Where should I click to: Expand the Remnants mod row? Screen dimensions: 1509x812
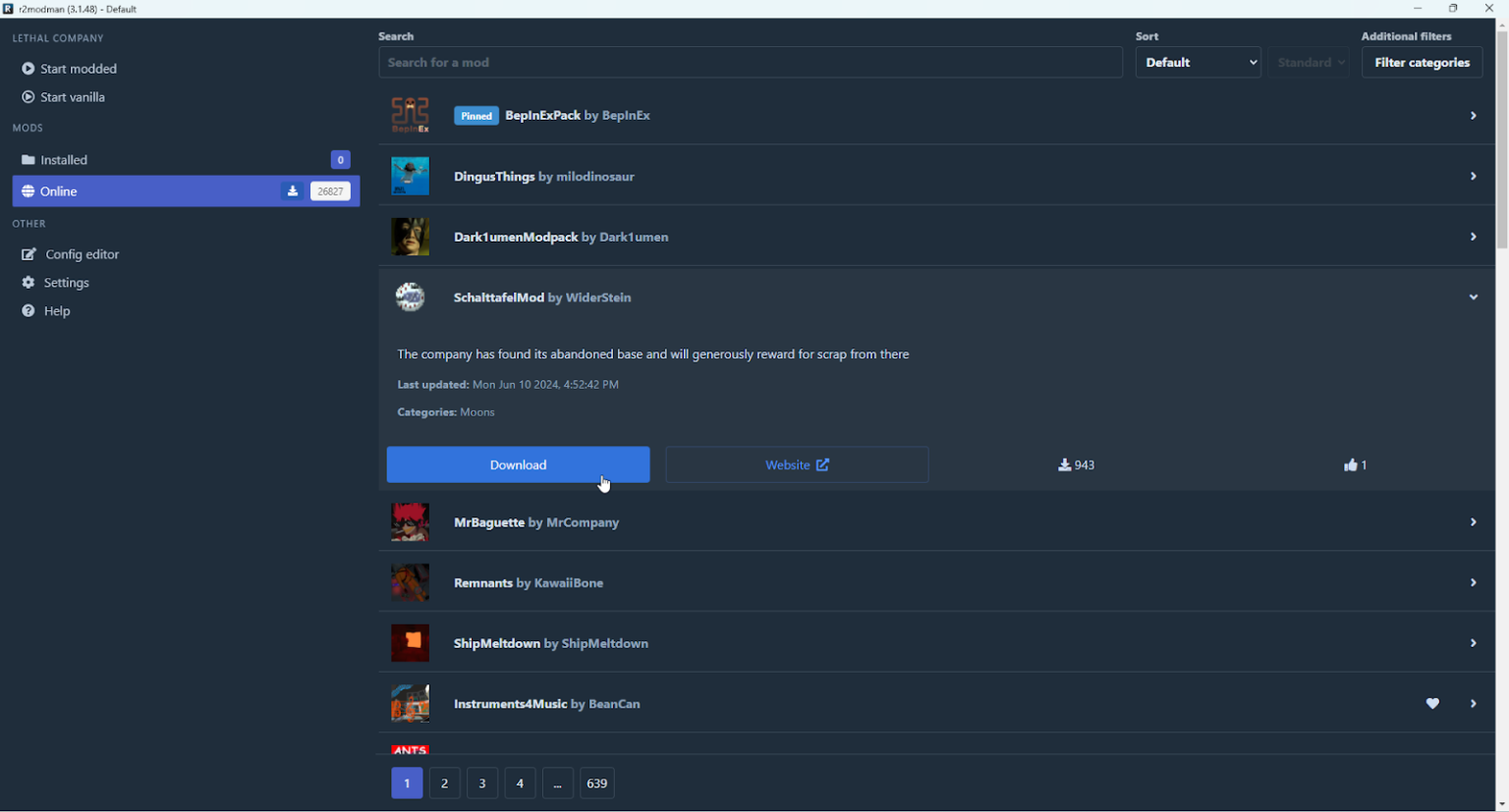pyautogui.click(x=1473, y=583)
